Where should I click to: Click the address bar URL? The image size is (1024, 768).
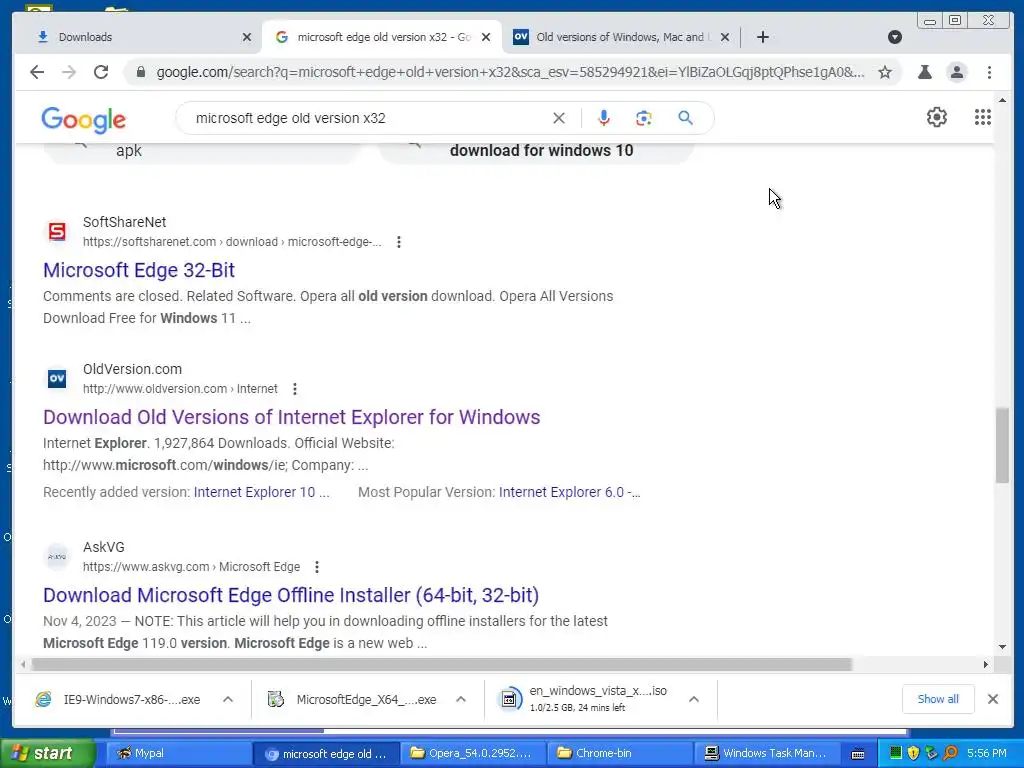tap(509, 72)
